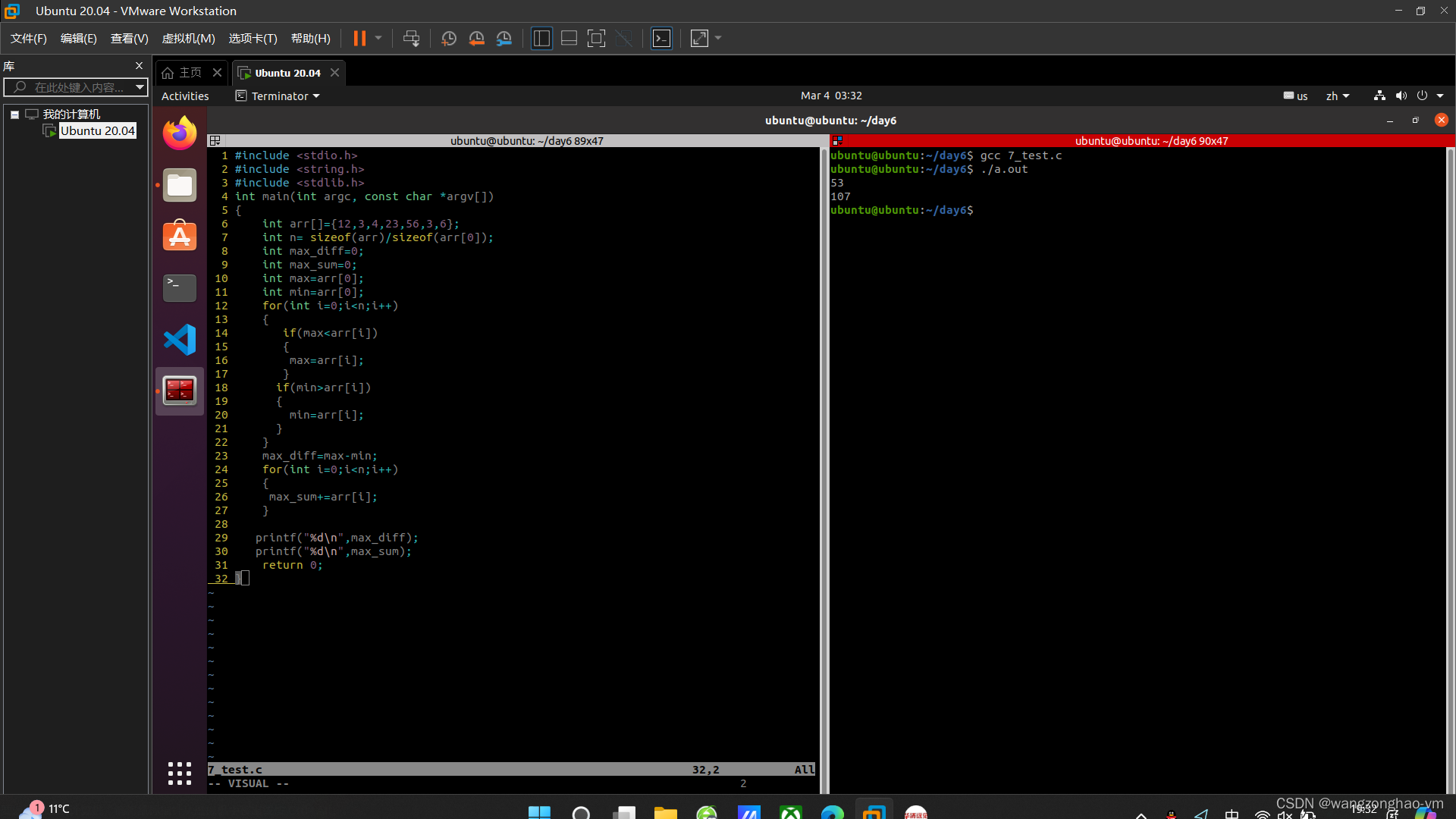
Task: Open Visual Studio Code from Ubuntu dock
Action: point(180,340)
